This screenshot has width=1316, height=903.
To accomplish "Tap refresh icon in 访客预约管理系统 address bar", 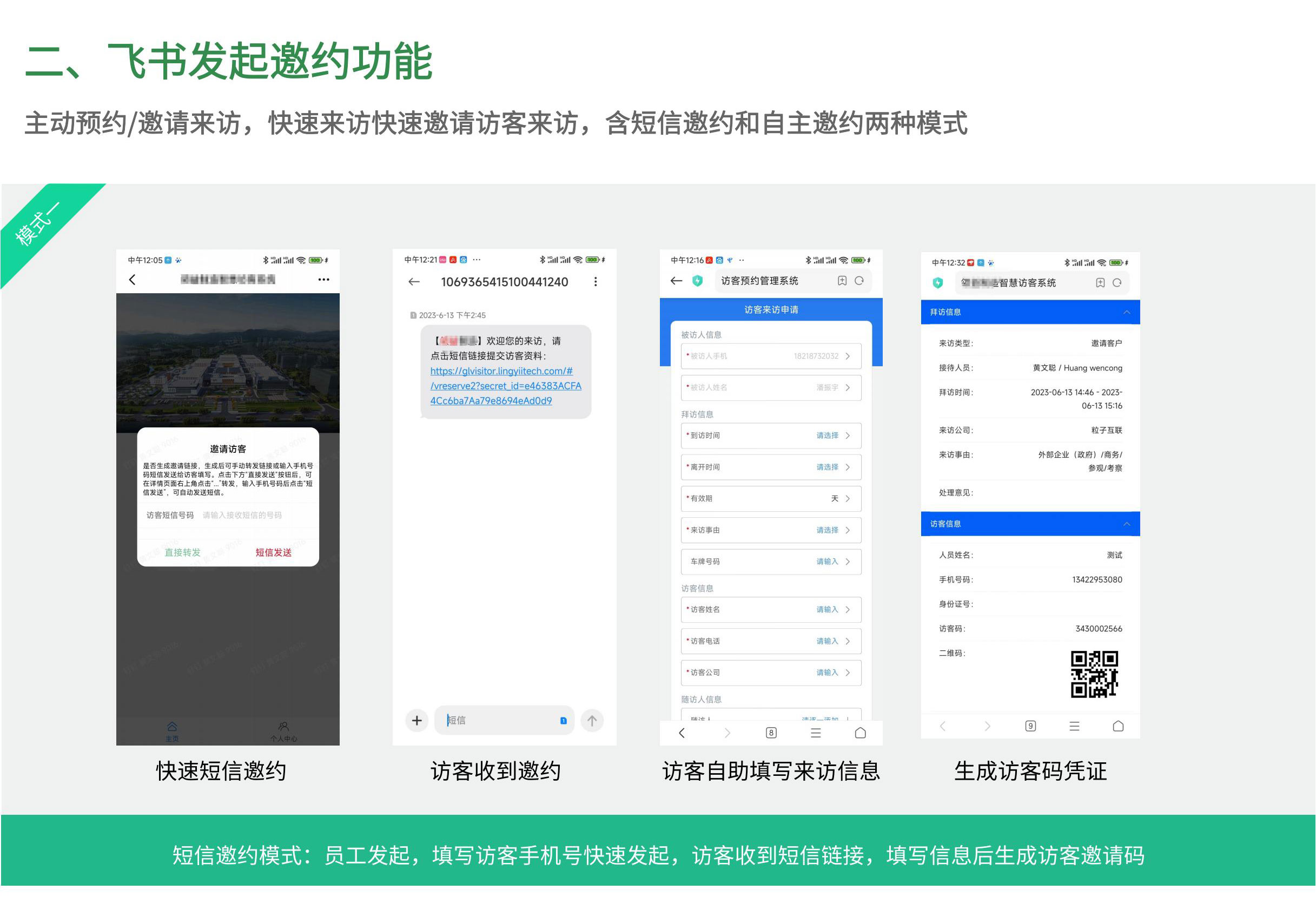I will (859, 280).
